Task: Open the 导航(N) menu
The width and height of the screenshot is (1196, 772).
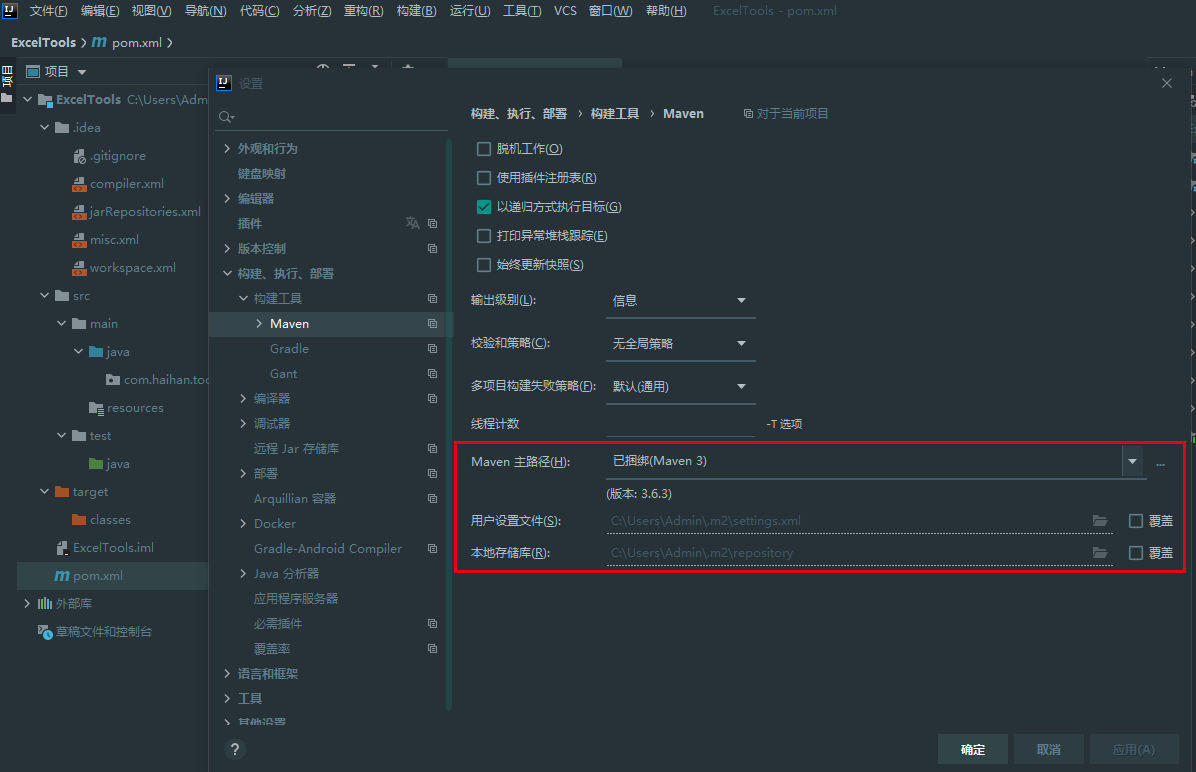Action: click(x=205, y=11)
